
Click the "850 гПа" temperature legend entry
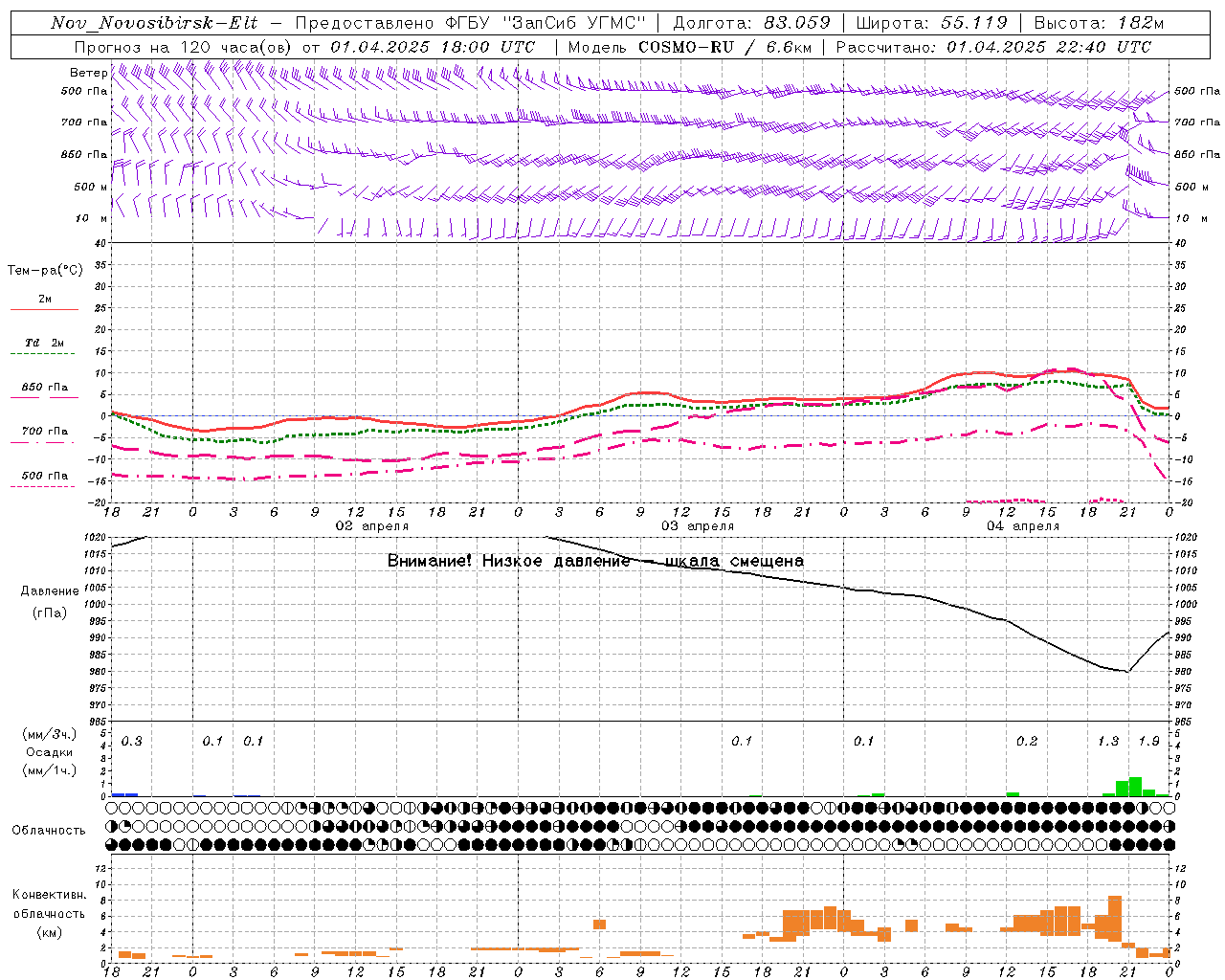pos(45,388)
